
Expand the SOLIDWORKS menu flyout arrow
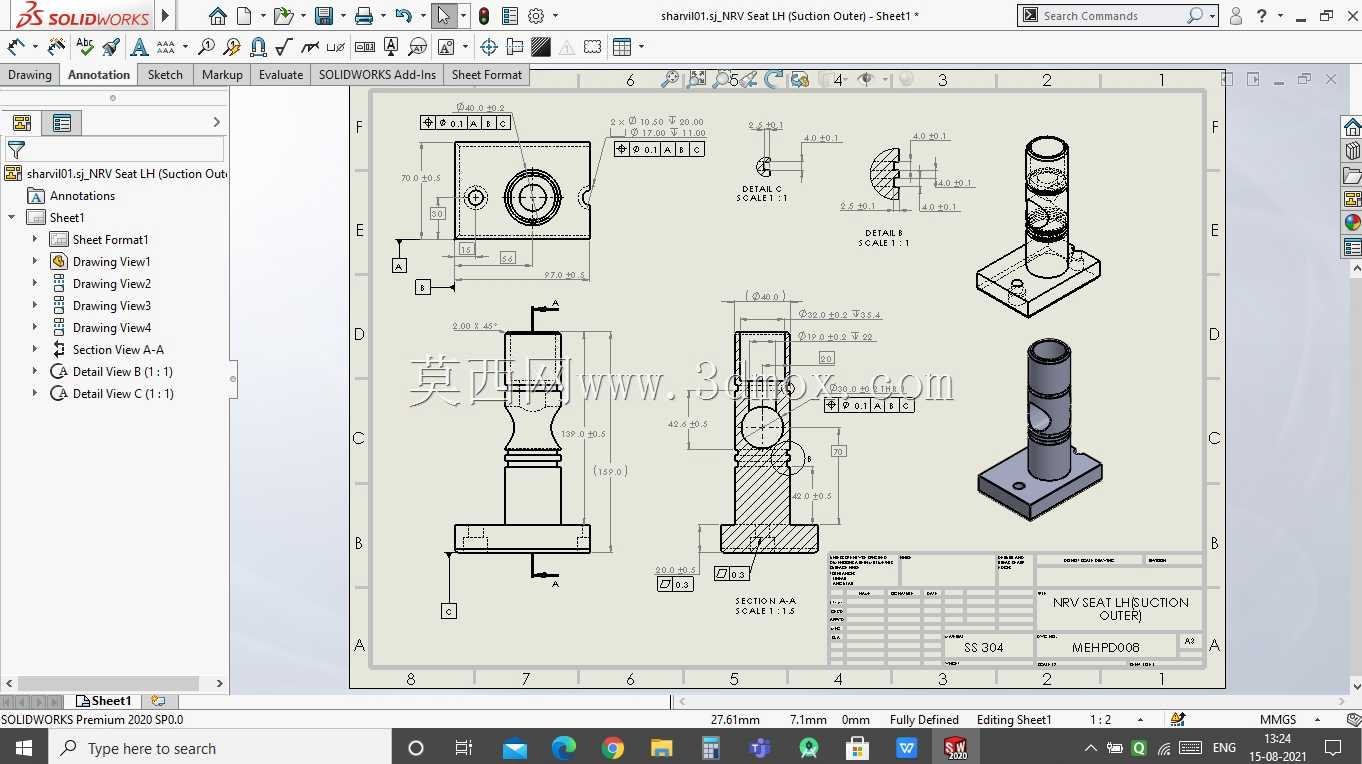click(x=166, y=16)
